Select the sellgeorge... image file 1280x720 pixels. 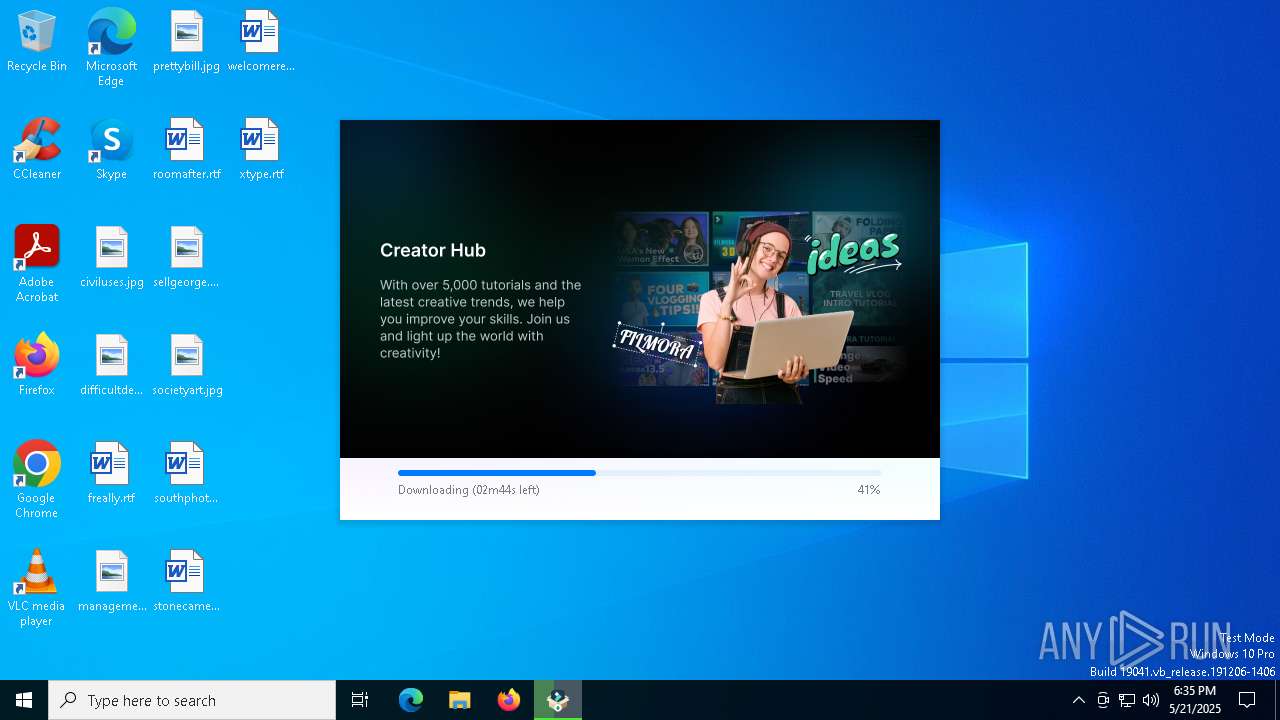click(186, 258)
